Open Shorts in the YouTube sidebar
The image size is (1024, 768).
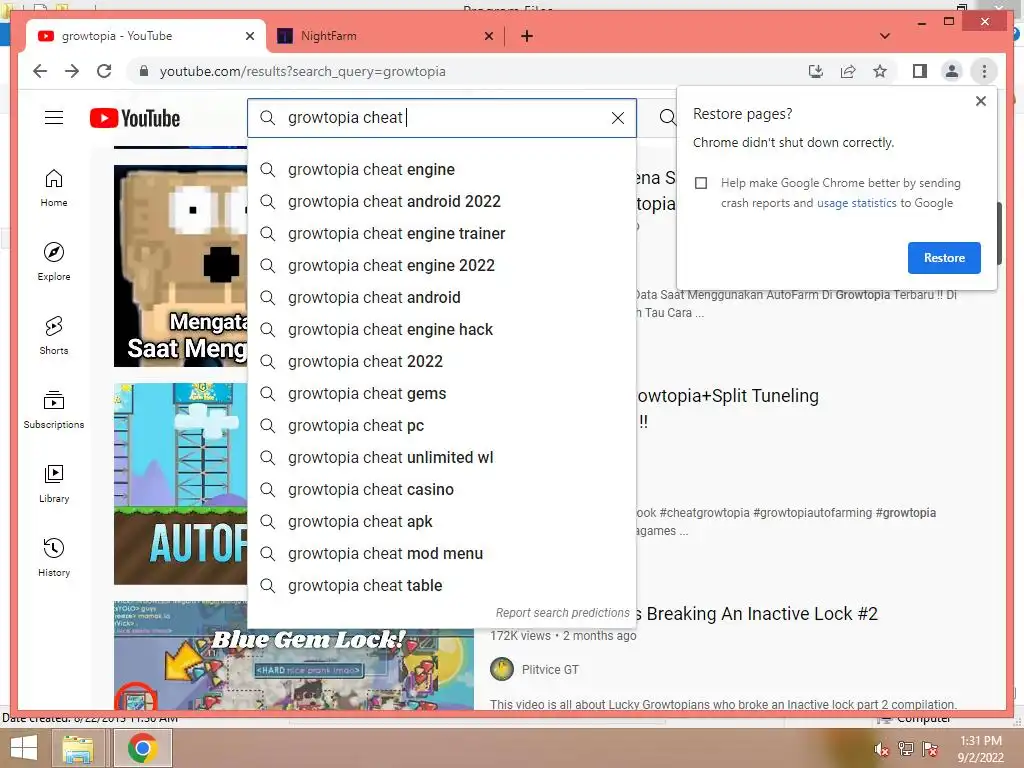click(54, 336)
